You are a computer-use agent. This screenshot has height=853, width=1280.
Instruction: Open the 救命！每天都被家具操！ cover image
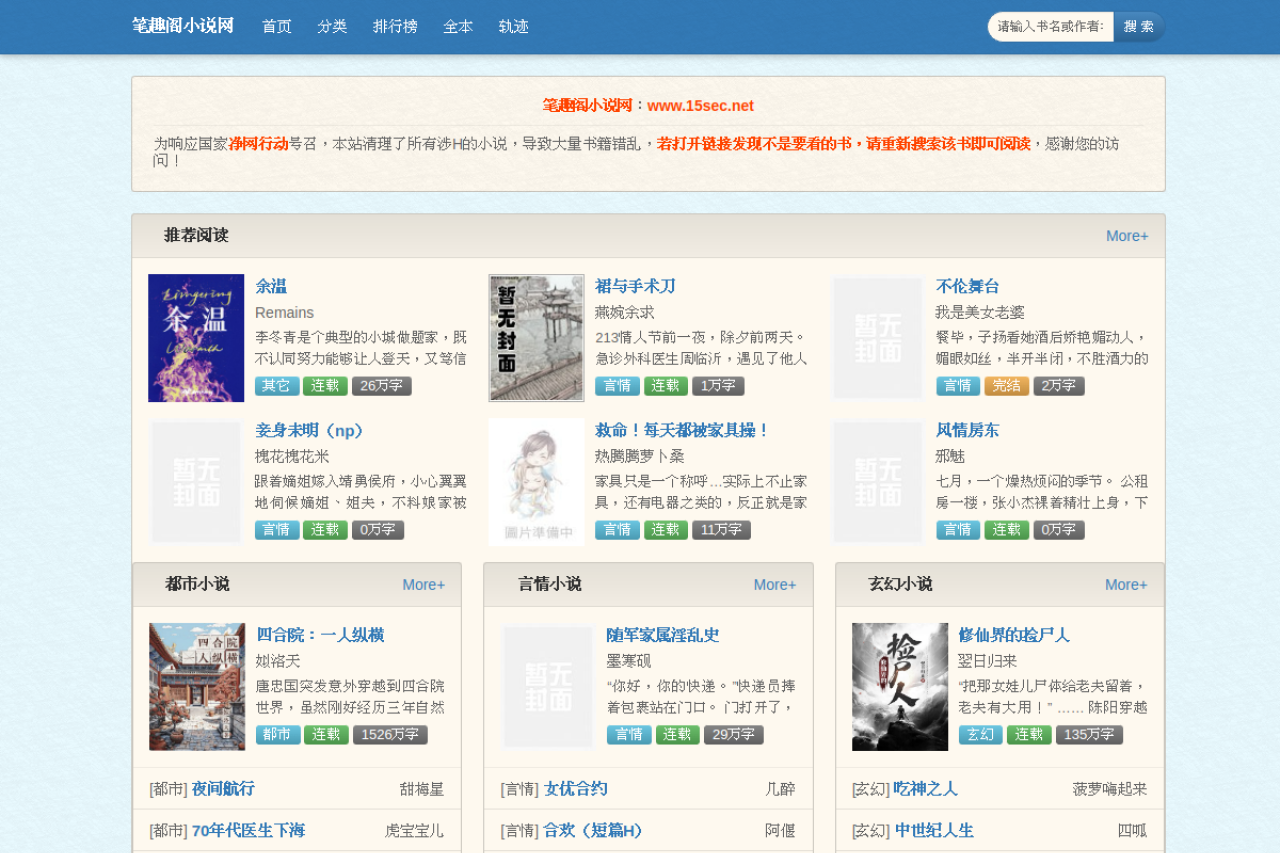click(536, 482)
